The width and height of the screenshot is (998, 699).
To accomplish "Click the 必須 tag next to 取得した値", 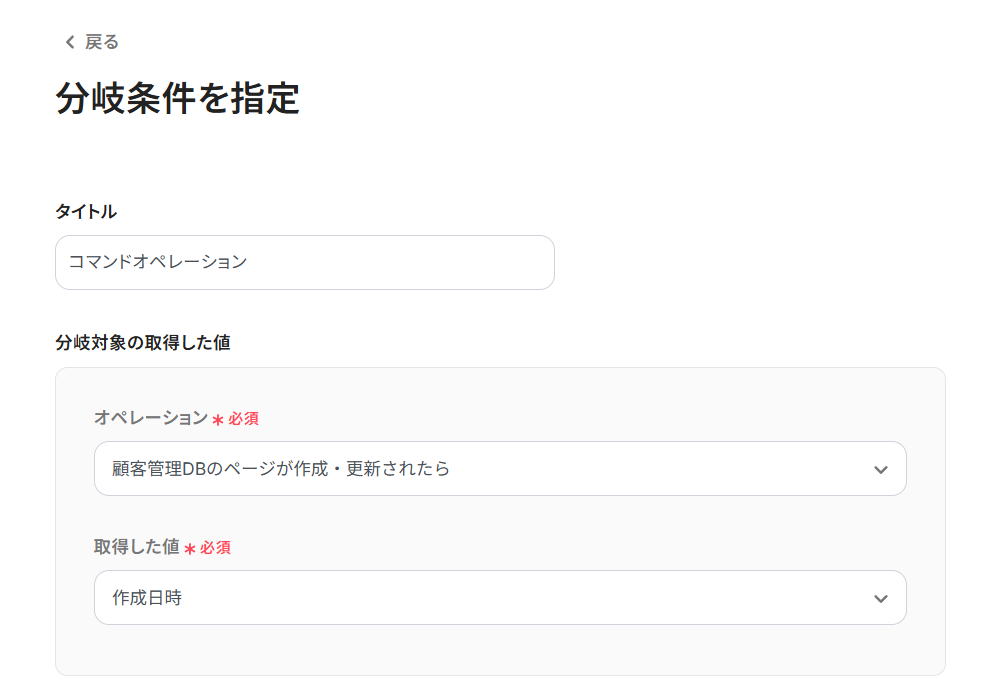I will pyautogui.click(x=215, y=548).
